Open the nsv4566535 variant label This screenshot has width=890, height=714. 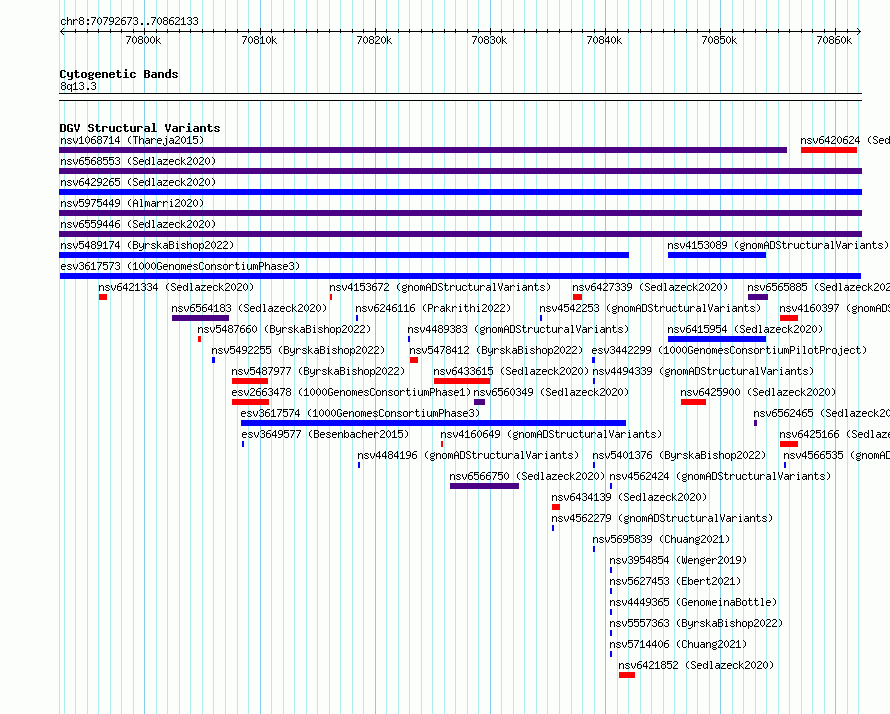(837, 455)
